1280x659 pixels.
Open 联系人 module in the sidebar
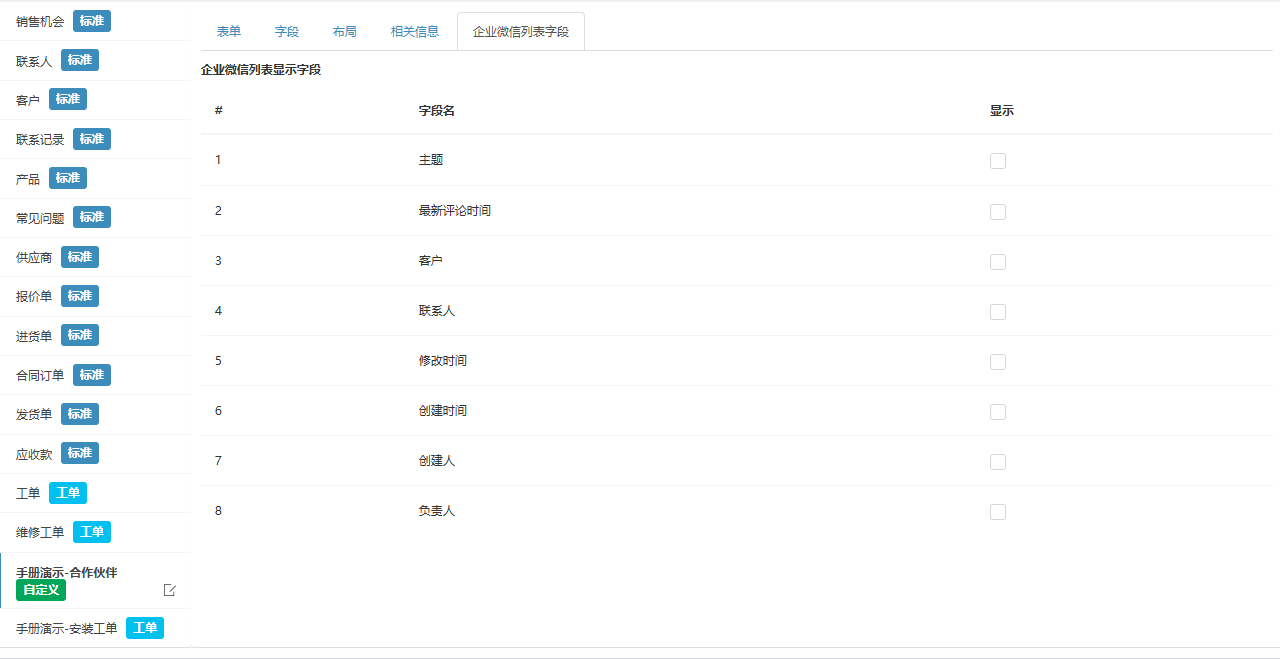click(34, 61)
